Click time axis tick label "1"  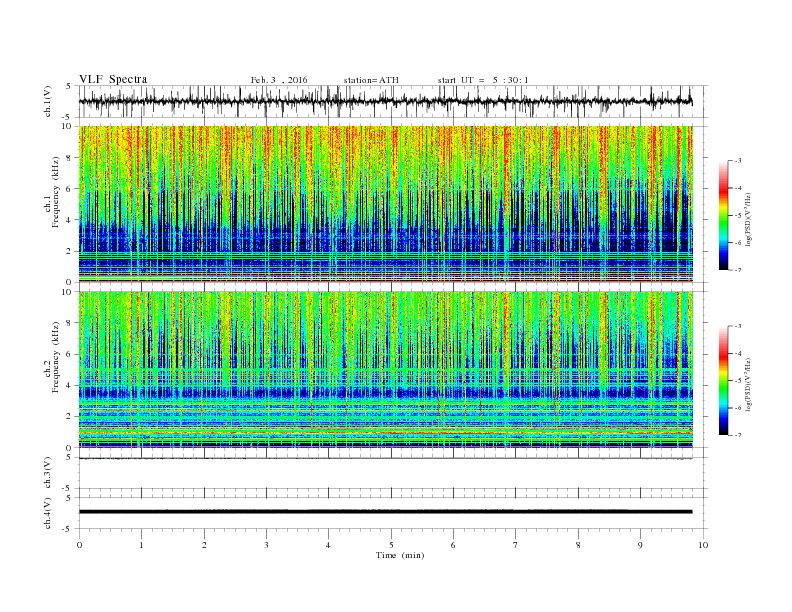point(142,545)
